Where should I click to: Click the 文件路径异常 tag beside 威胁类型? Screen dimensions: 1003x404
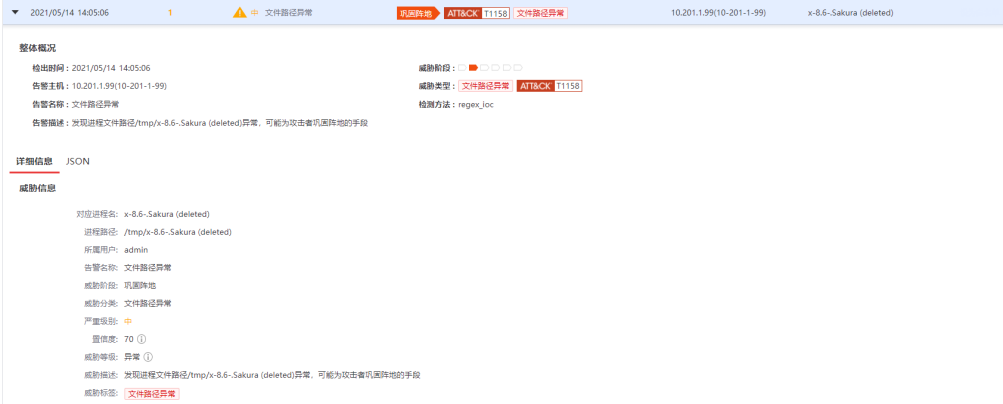(485, 86)
